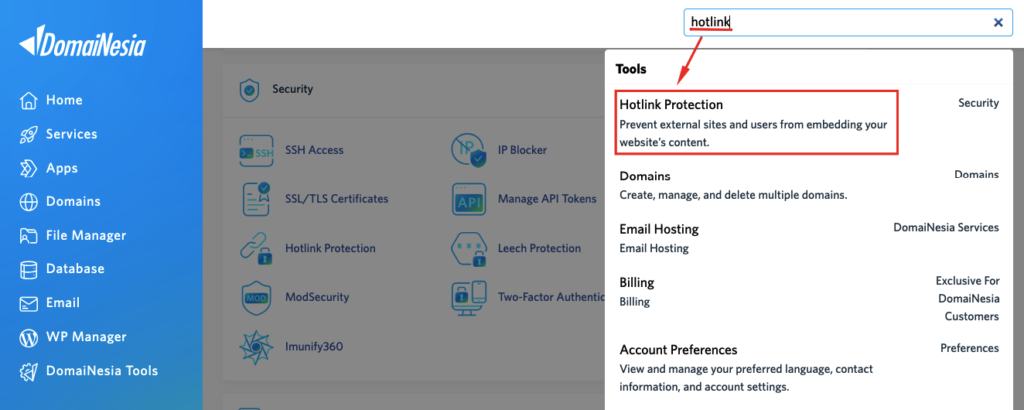Image resolution: width=1024 pixels, height=410 pixels.
Task: Click the Home house icon in sidebar
Action: tap(29, 101)
